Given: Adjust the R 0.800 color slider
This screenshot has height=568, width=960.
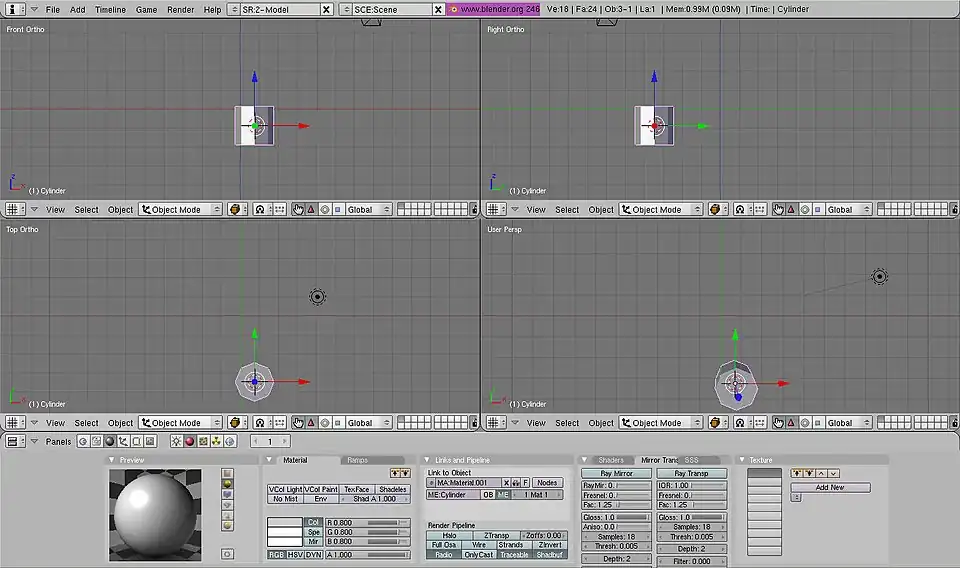Looking at the screenshot, I should point(366,522).
